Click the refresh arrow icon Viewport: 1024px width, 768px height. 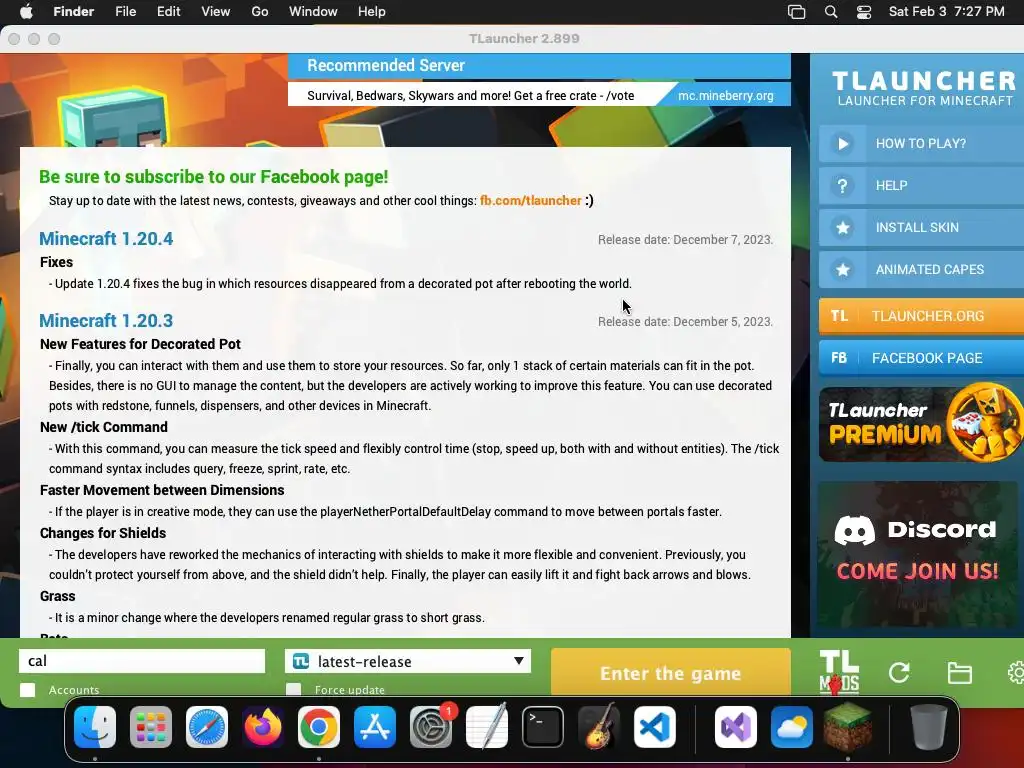(x=899, y=673)
